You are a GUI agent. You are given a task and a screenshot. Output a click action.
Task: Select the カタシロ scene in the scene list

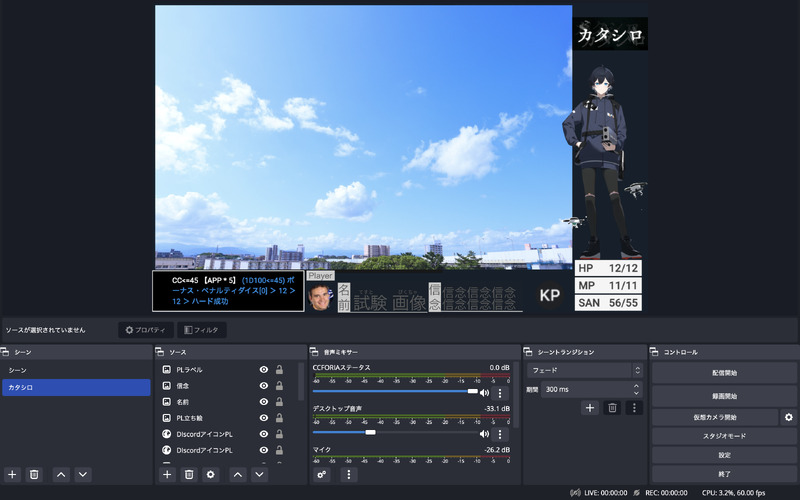click(x=77, y=387)
